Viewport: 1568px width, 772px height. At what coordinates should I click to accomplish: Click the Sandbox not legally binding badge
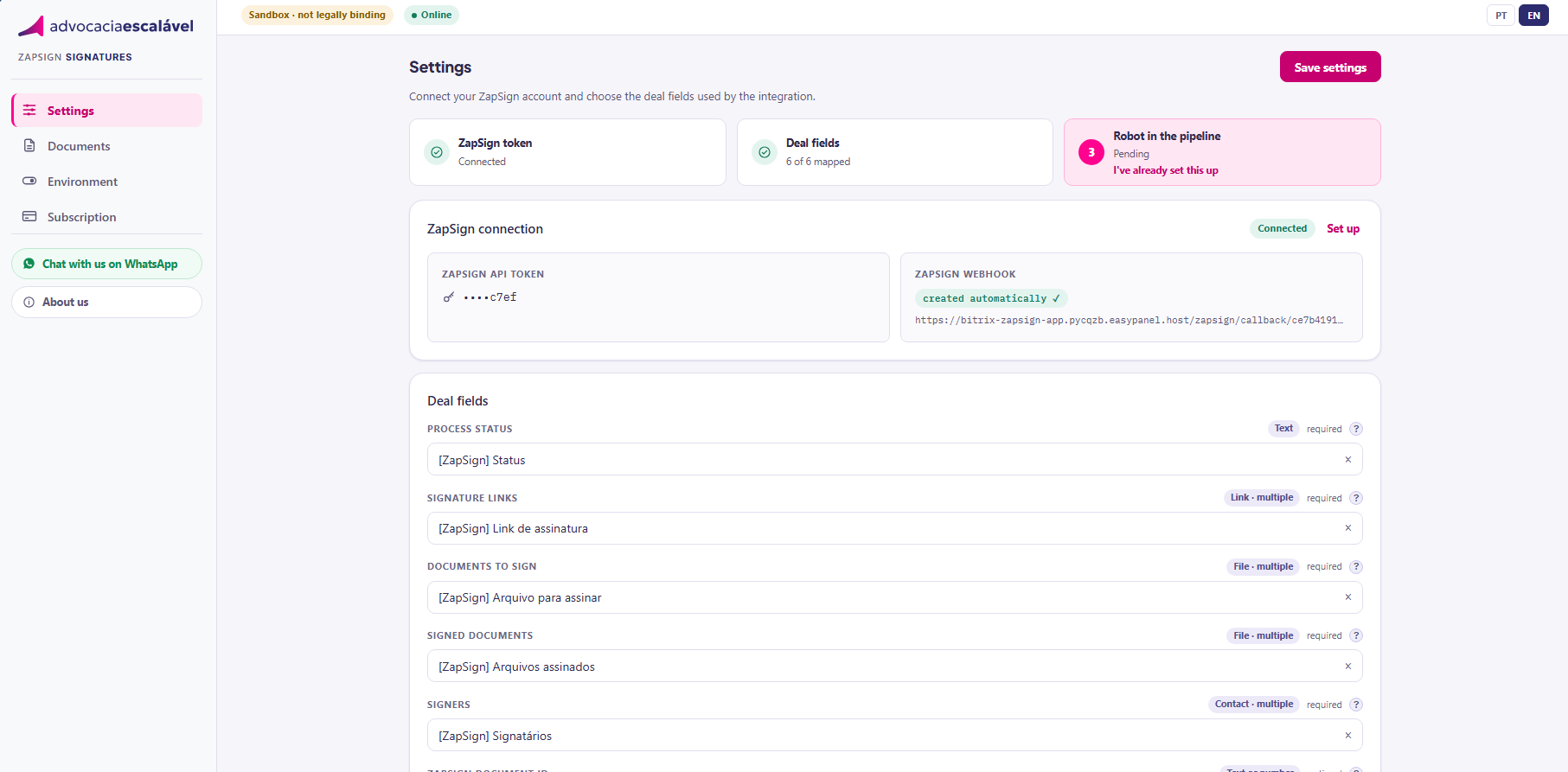point(317,15)
